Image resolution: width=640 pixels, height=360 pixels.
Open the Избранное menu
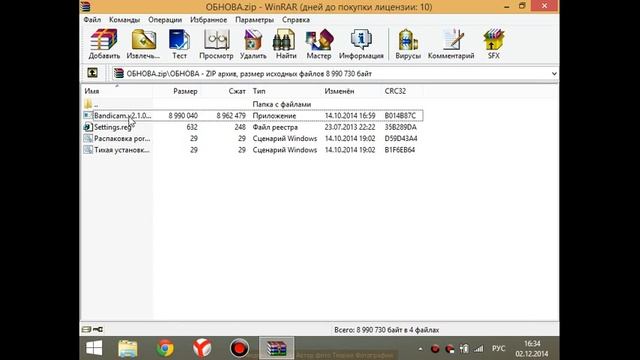click(x=209, y=20)
